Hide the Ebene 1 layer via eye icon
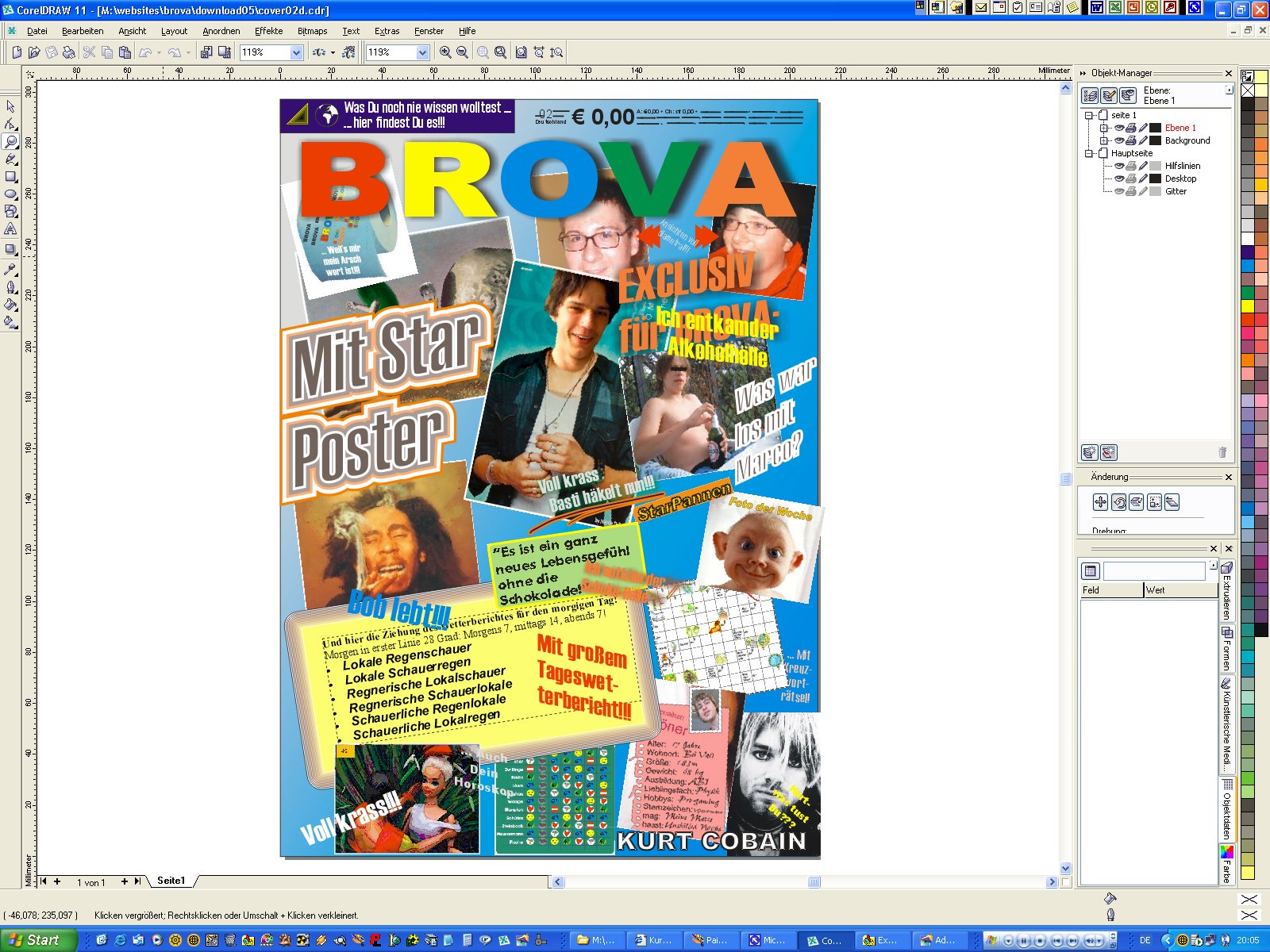This screenshot has height=952, width=1270. [x=1119, y=128]
